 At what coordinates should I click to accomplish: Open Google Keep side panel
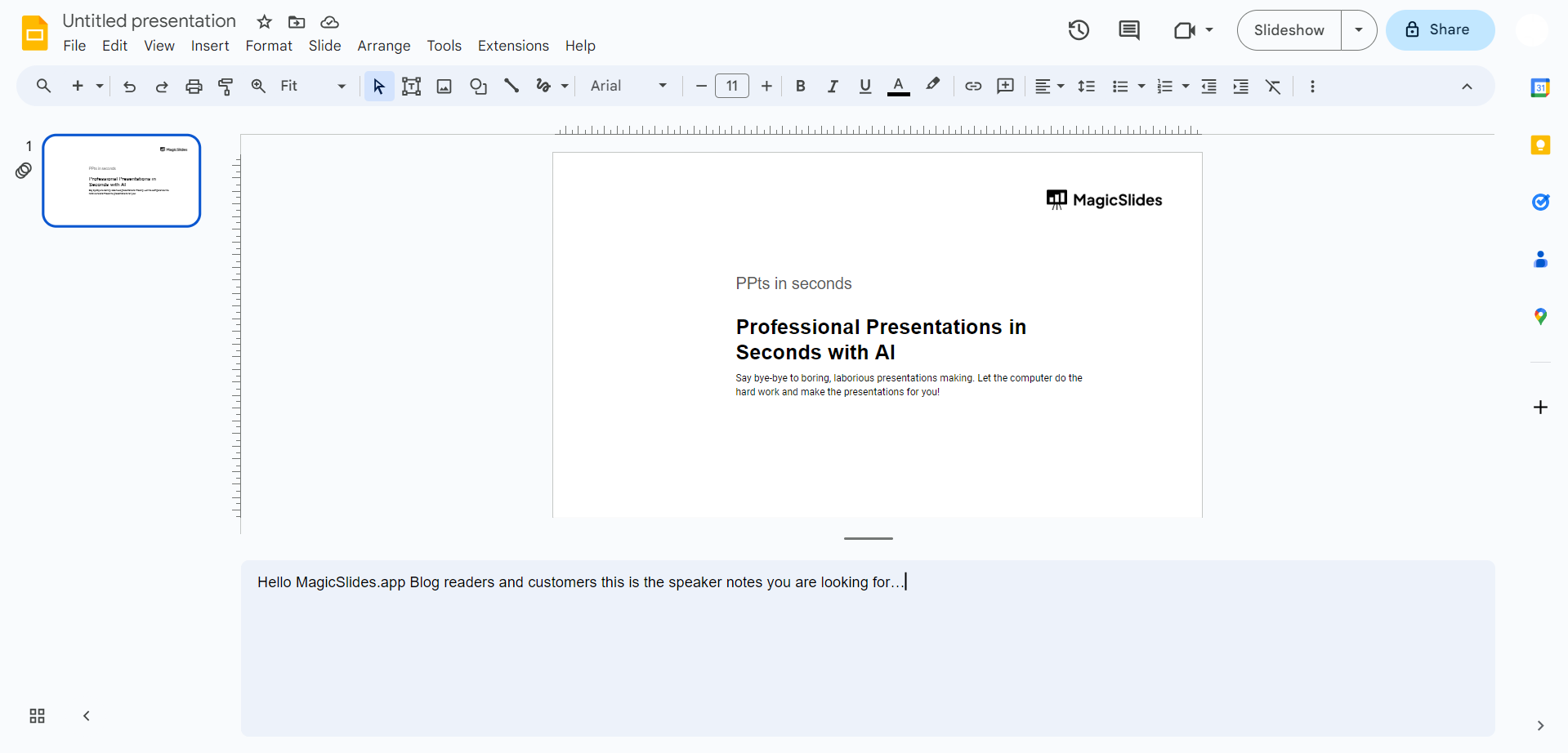coord(1540,145)
